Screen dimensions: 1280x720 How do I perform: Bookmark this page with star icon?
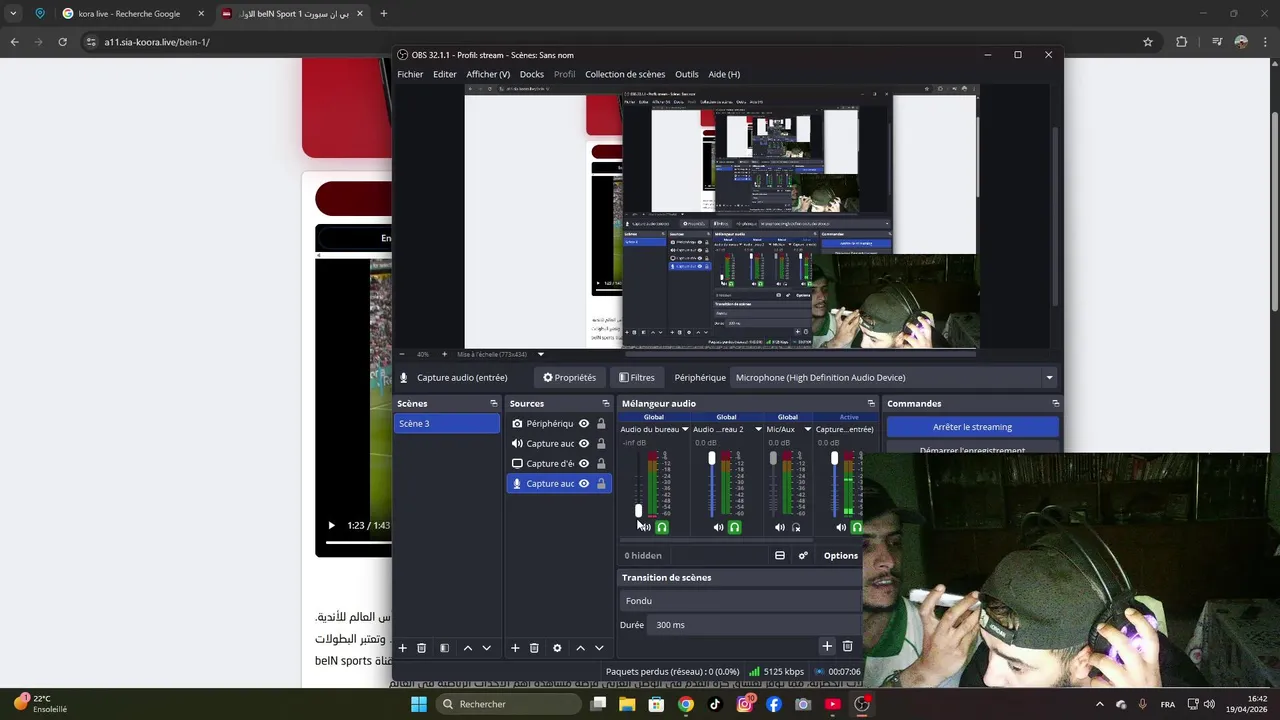coord(1148,42)
